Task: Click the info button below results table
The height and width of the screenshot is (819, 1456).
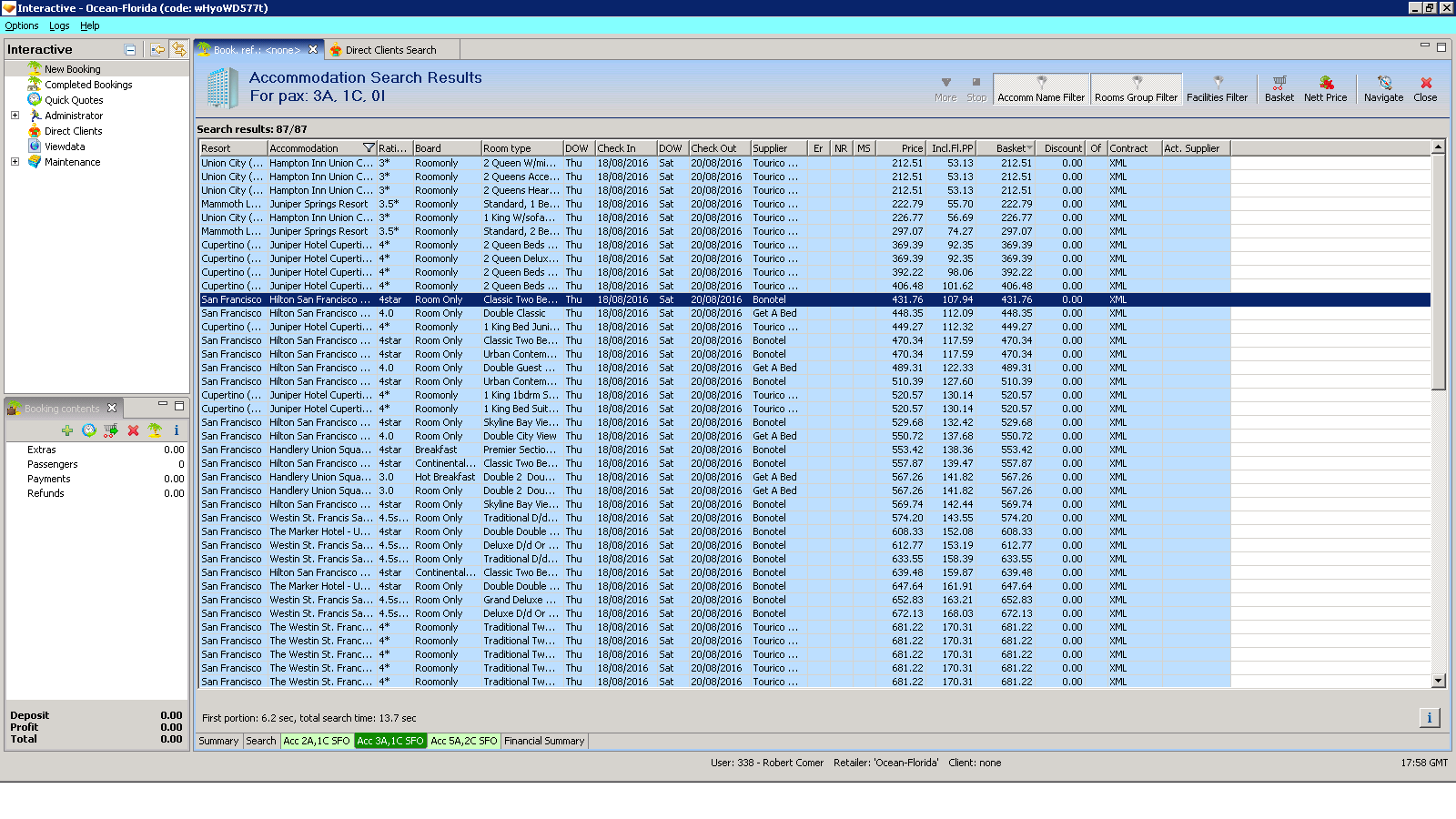Action: pos(1429,718)
